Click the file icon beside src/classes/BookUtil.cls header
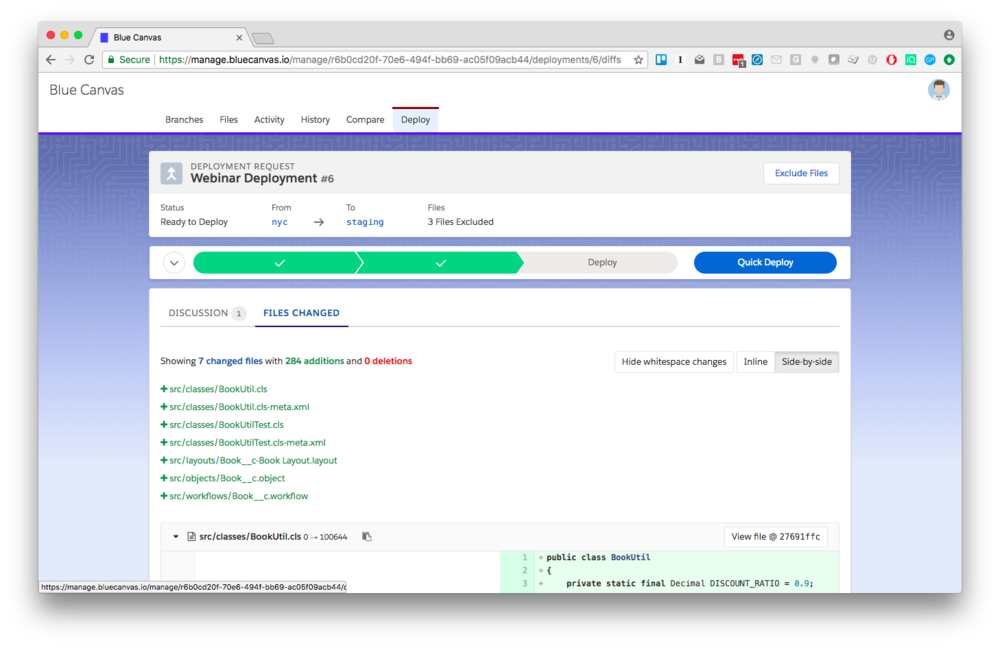1000x648 pixels. (x=191, y=536)
